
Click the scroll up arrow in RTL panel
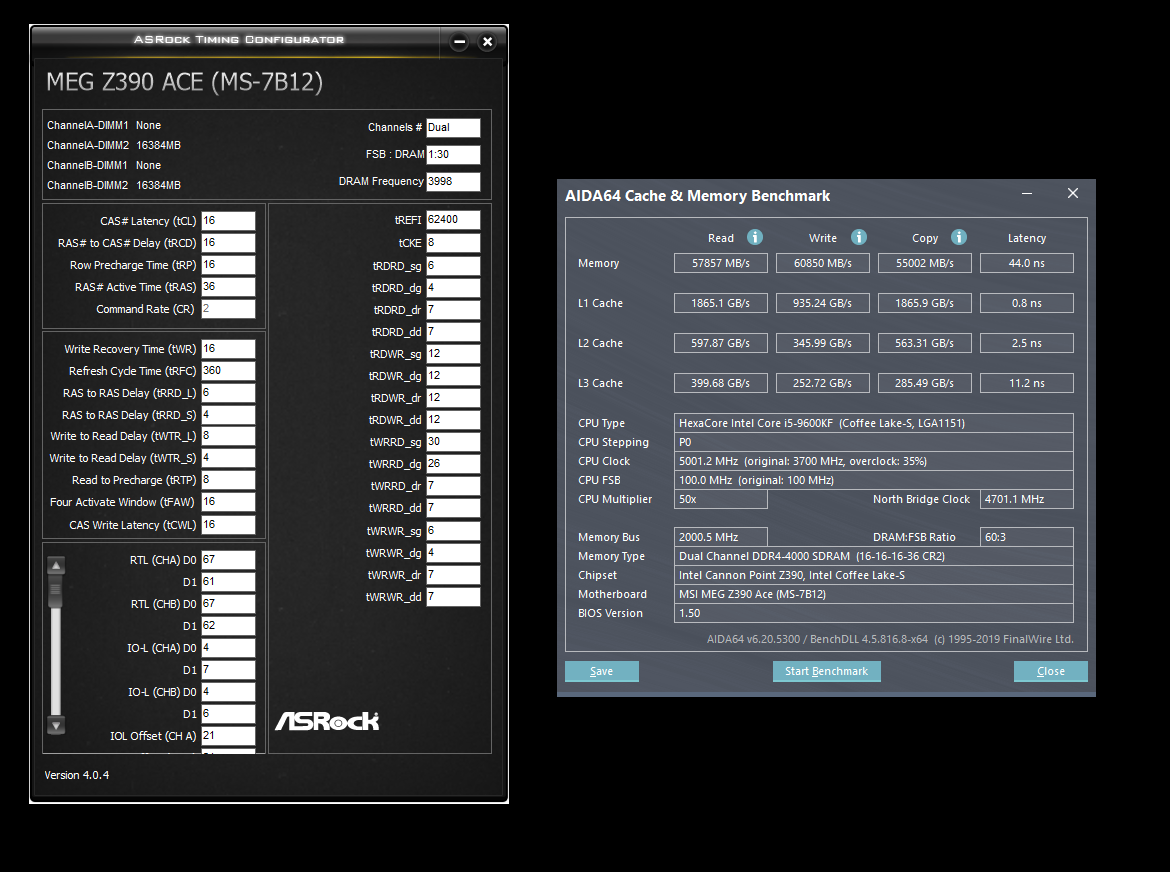tap(56, 565)
